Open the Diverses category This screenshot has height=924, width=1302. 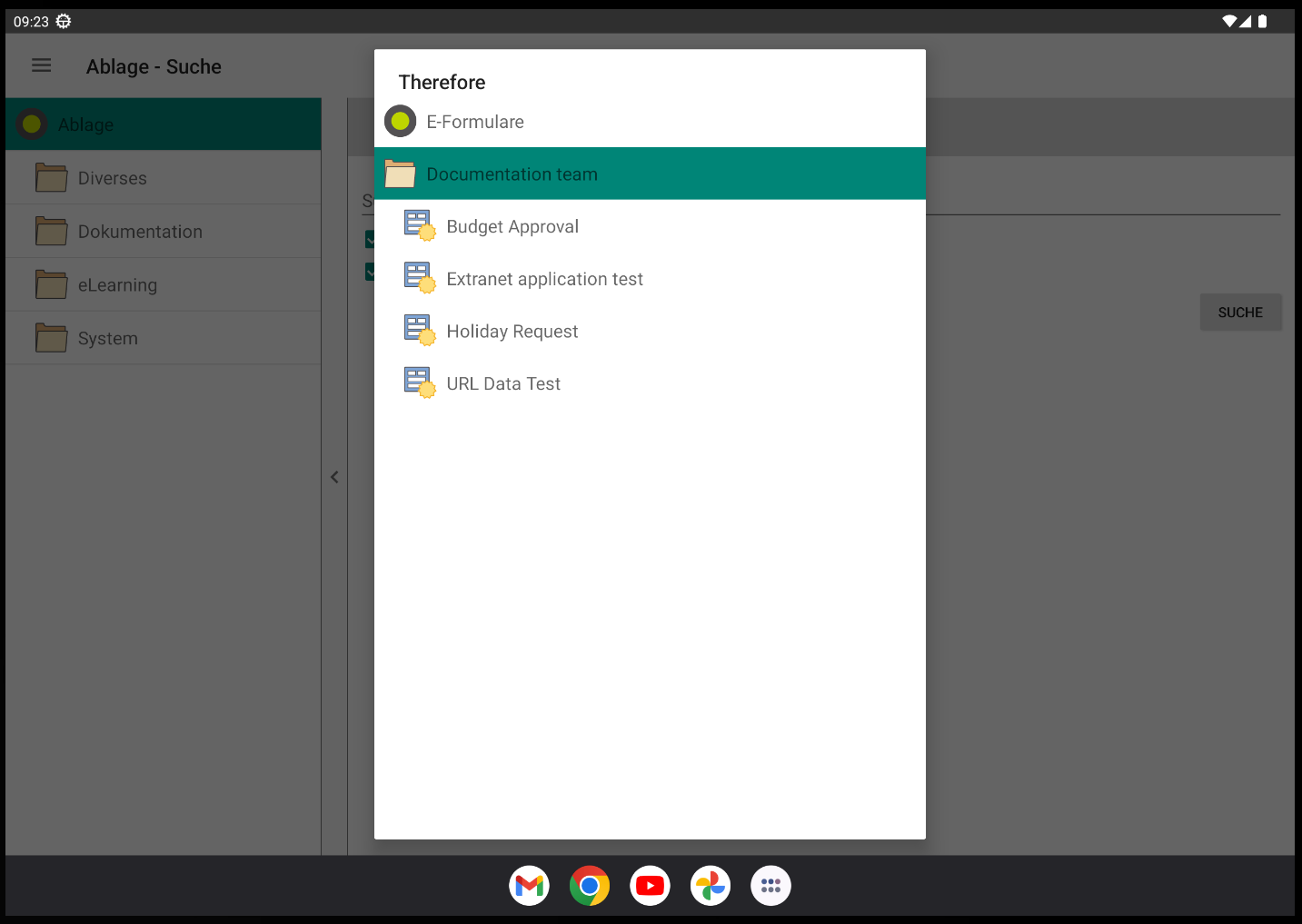pyautogui.click(x=164, y=178)
